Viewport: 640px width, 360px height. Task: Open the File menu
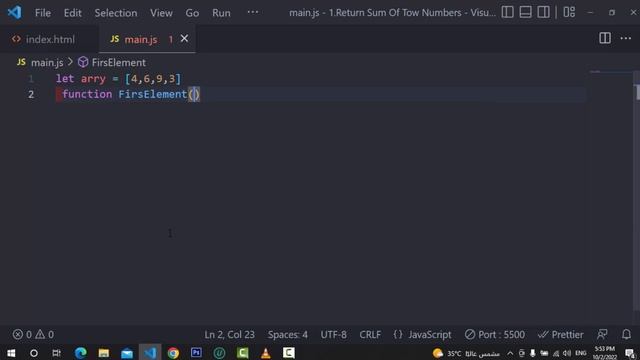click(43, 13)
